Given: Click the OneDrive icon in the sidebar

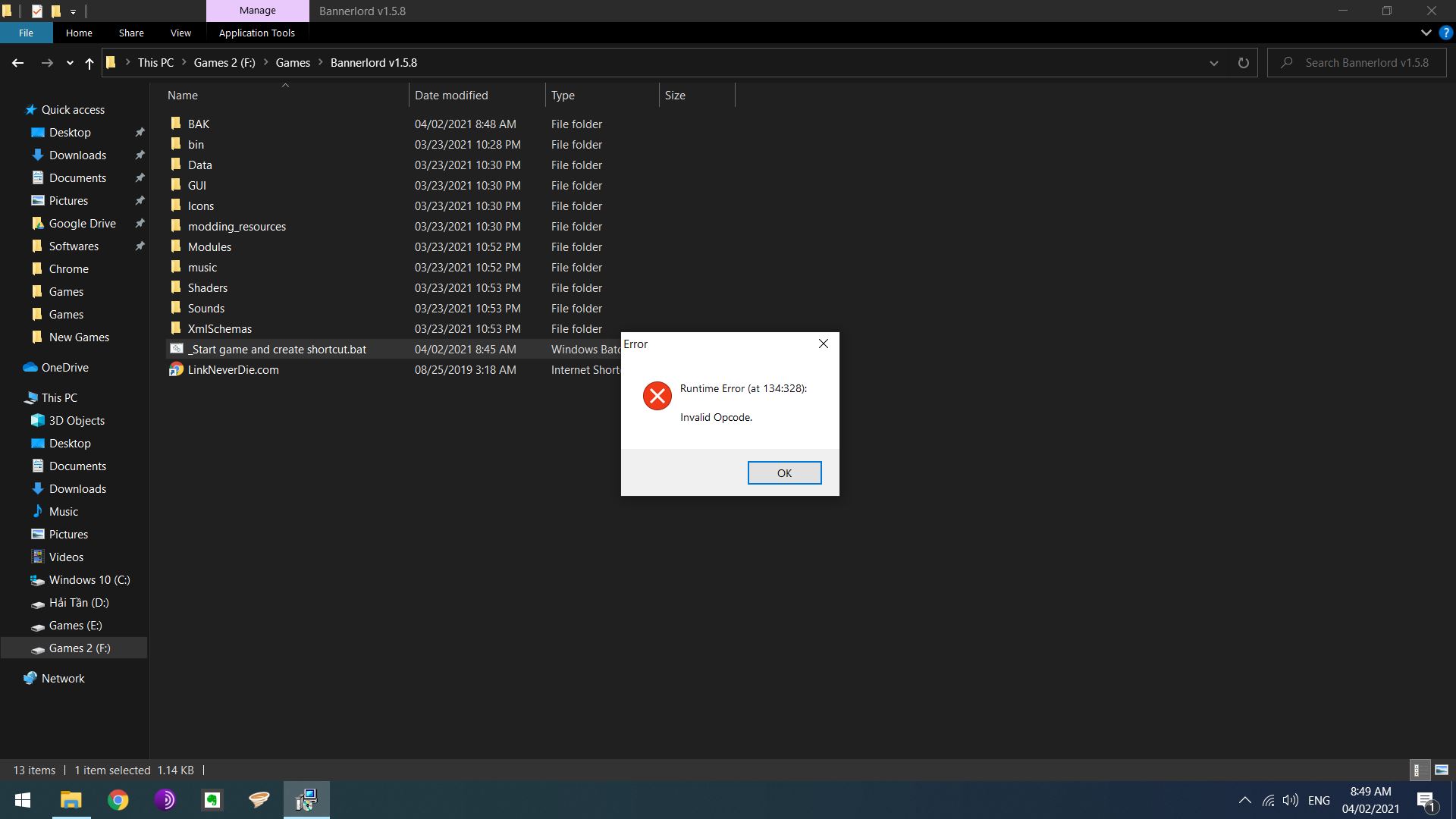Looking at the screenshot, I should click(x=31, y=367).
